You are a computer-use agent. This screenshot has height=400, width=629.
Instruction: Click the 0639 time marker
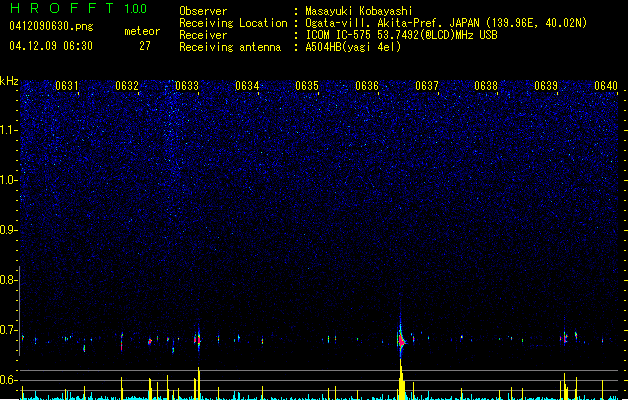(x=546, y=86)
